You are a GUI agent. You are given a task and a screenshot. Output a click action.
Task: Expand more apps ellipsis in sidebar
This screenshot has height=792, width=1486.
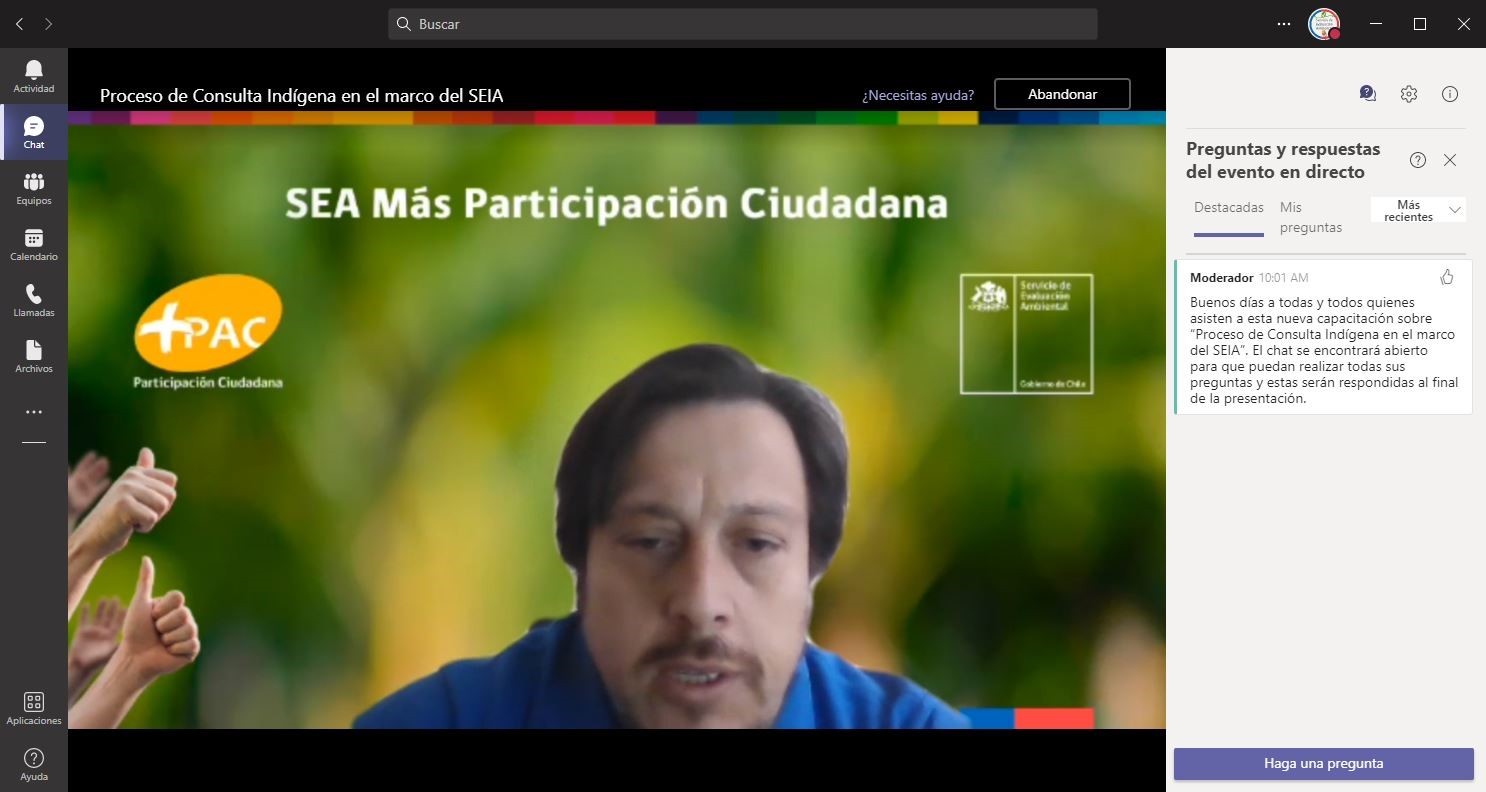pyautogui.click(x=34, y=412)
